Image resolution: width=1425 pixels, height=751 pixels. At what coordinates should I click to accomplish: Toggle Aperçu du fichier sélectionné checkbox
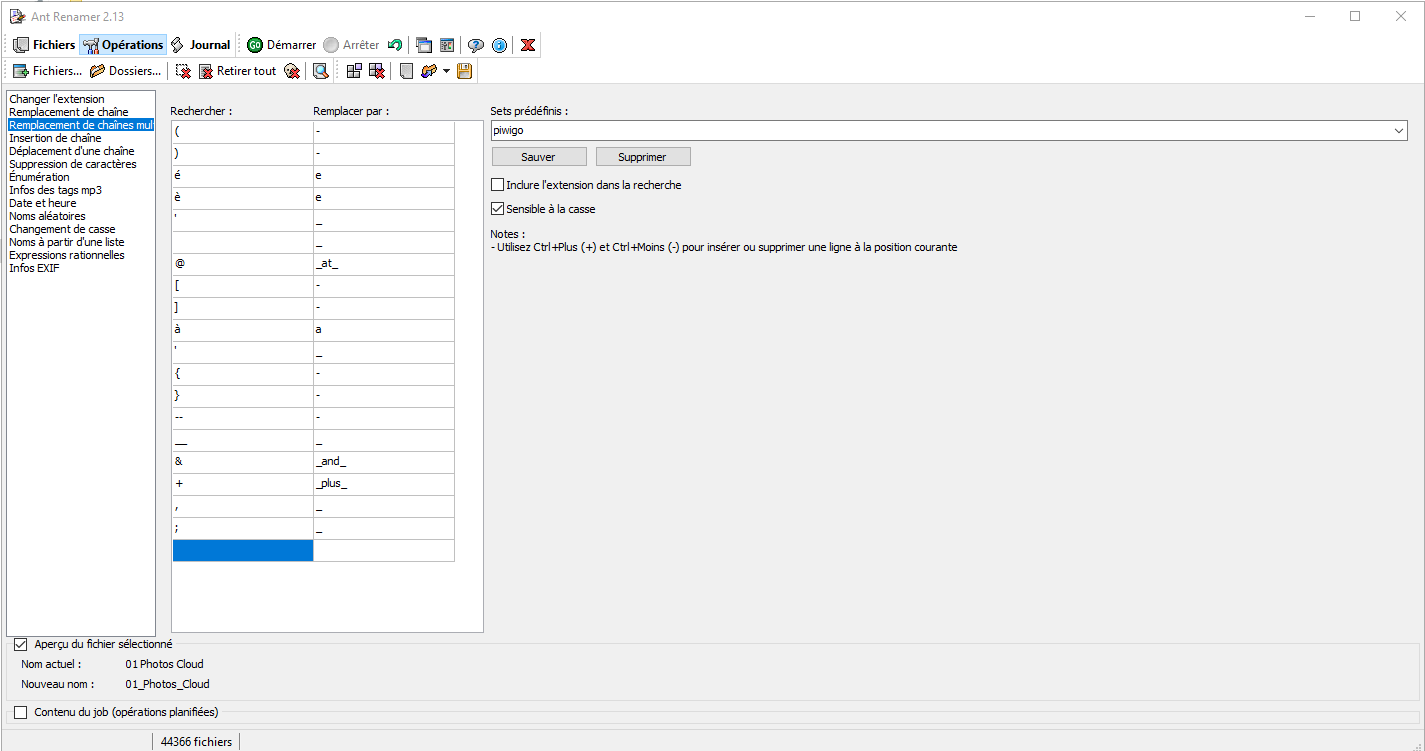pos(21,644)
